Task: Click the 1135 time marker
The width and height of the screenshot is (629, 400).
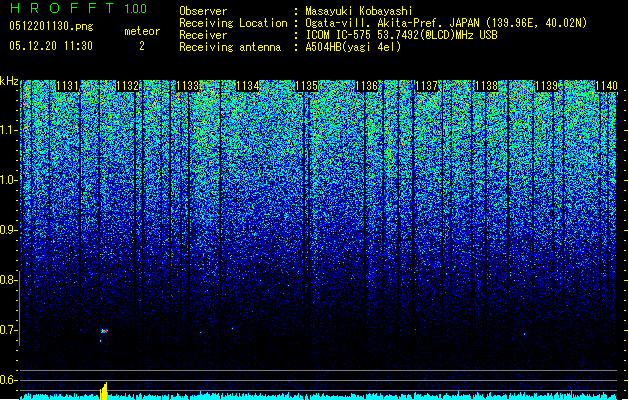Action: (307, 86)
